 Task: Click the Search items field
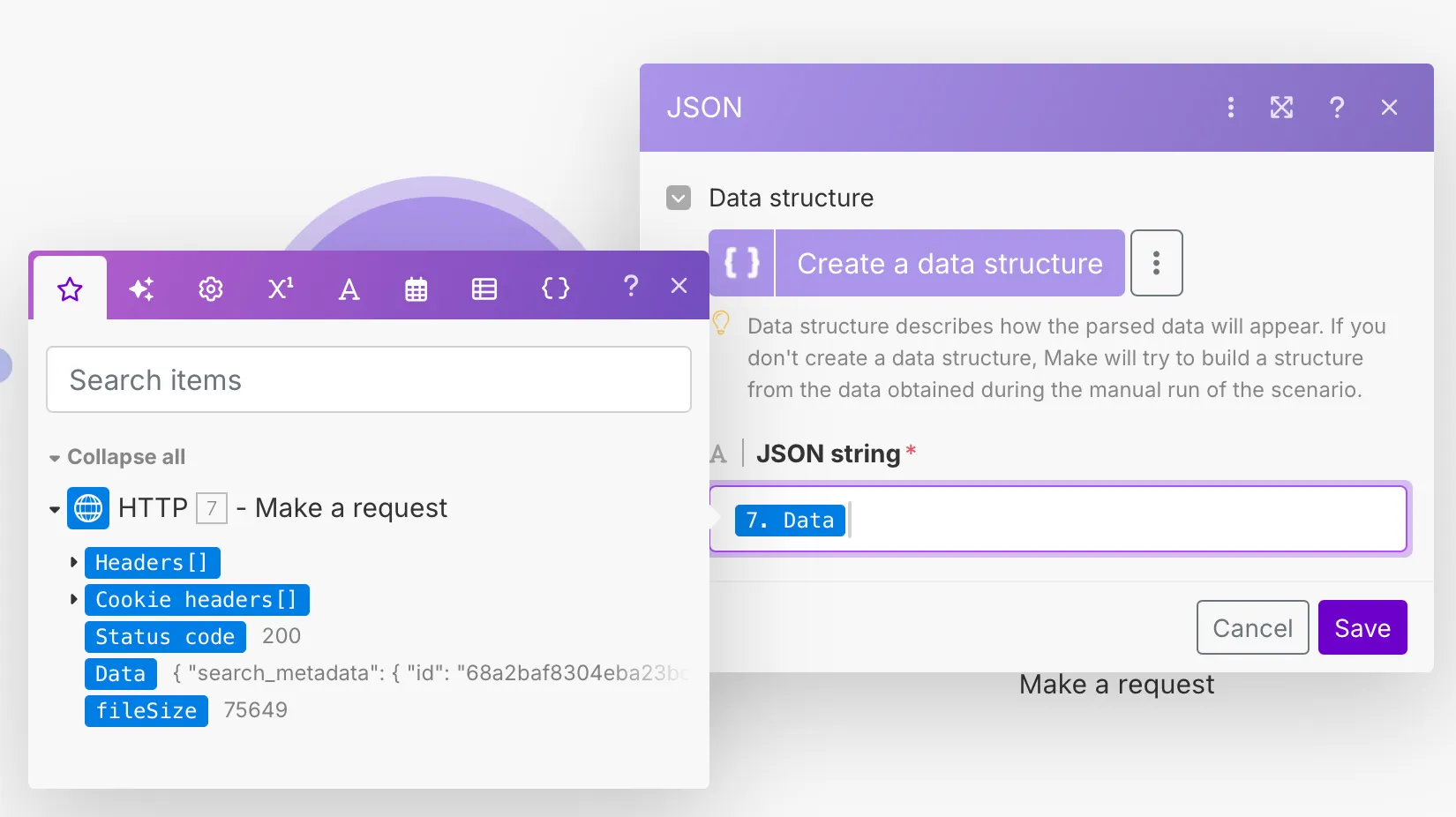[x=369, y=379]
